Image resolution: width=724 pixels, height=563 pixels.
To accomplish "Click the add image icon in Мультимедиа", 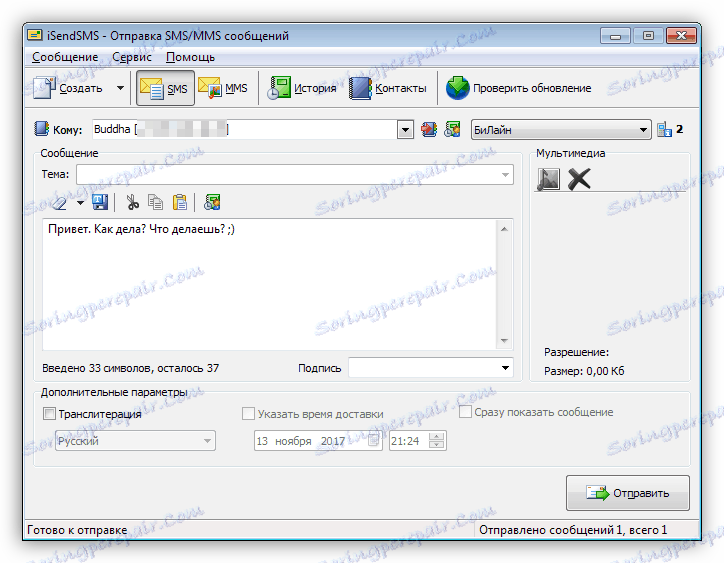I will [x=548, y=179].
